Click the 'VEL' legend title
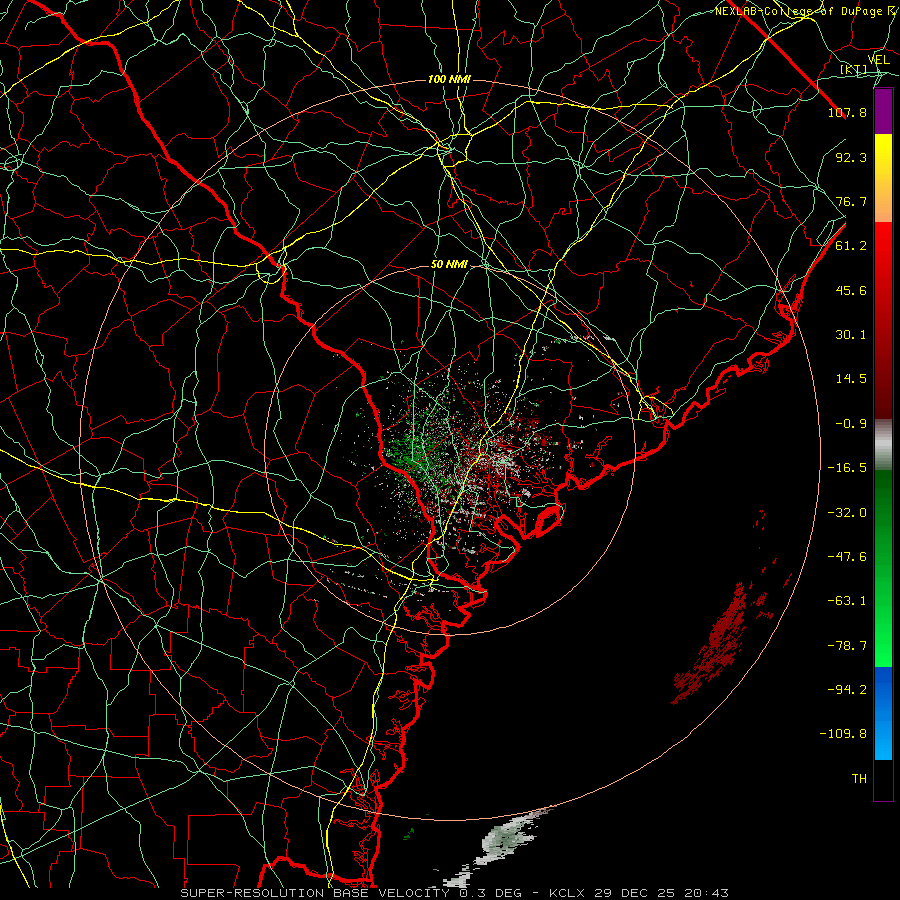 pyautogui.click(x=878, y=60)
